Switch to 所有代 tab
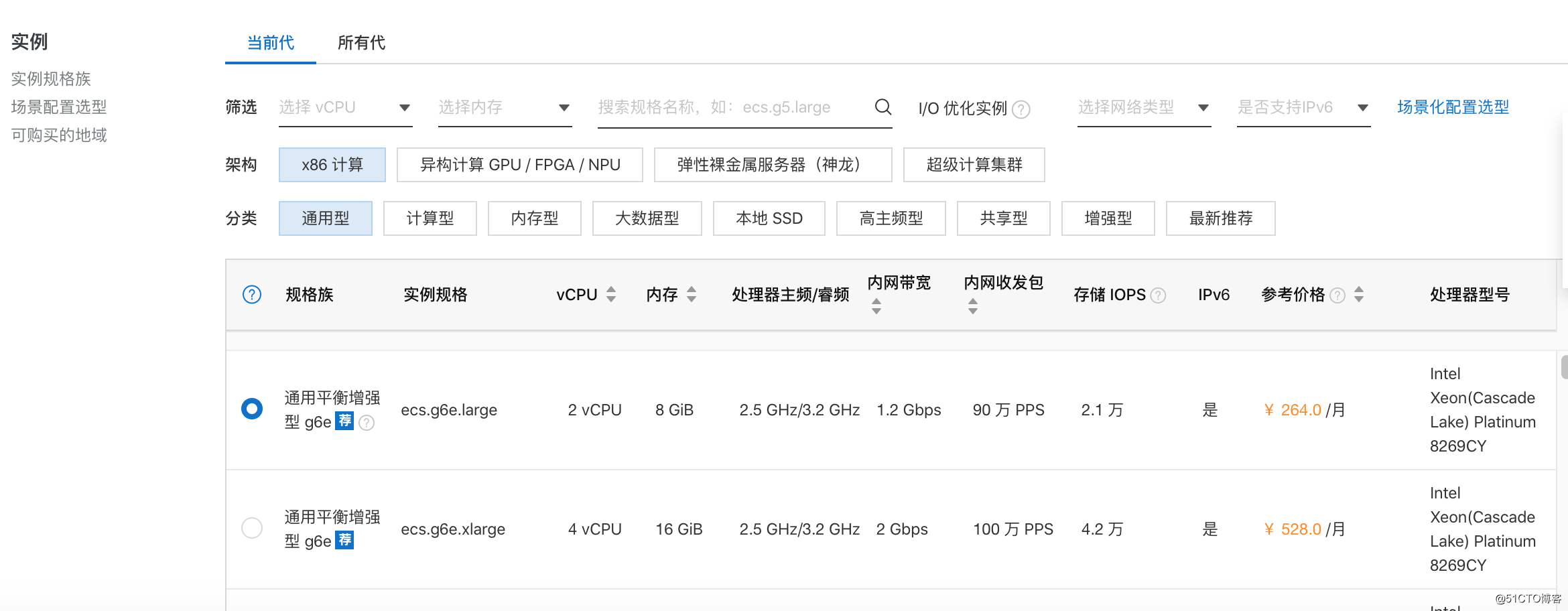The image size is (1568, 611). tap(362, 43)
